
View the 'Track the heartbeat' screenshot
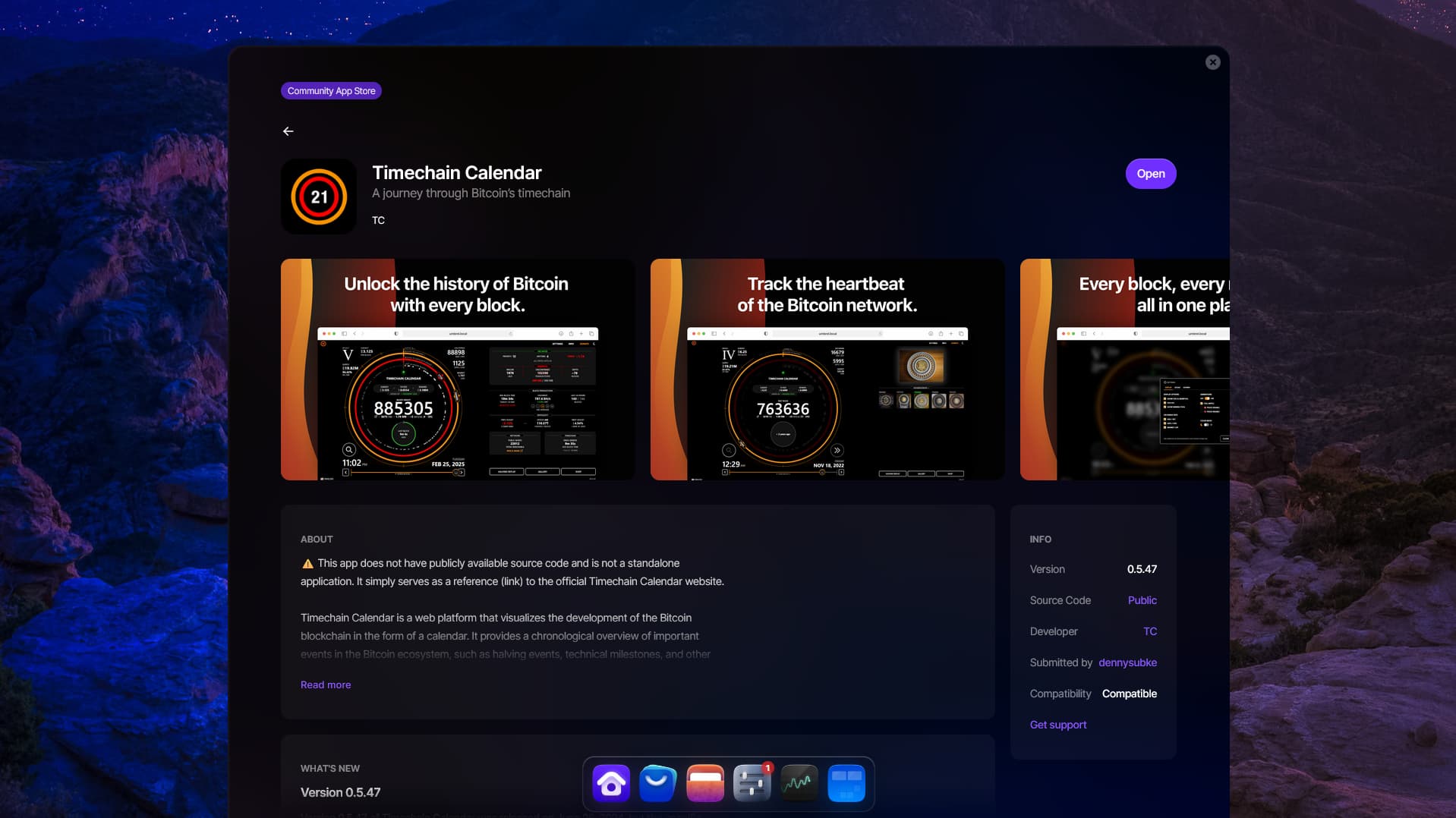pyautogui.click(x=827, y=370)
